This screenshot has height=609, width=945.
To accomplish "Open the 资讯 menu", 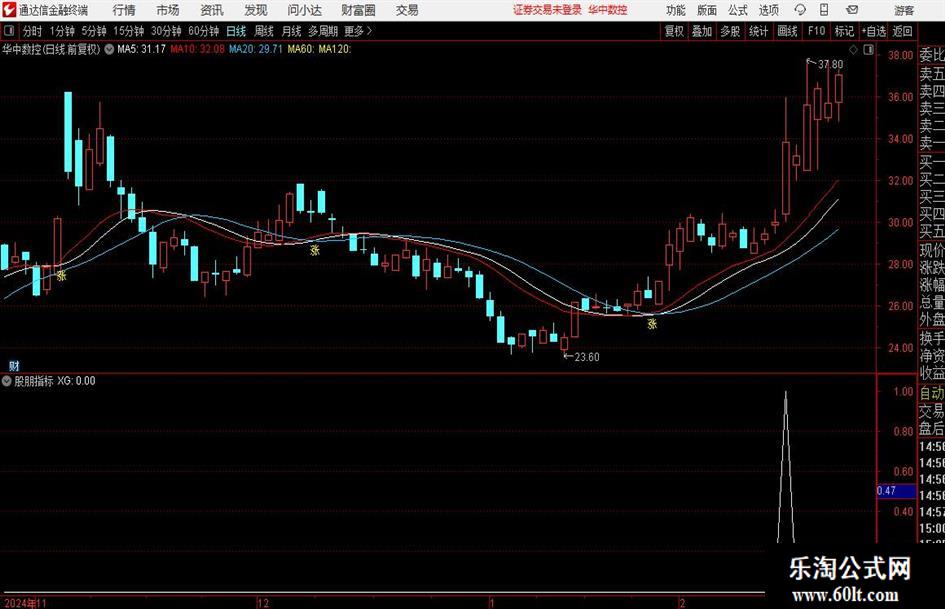I will (212, 10).
